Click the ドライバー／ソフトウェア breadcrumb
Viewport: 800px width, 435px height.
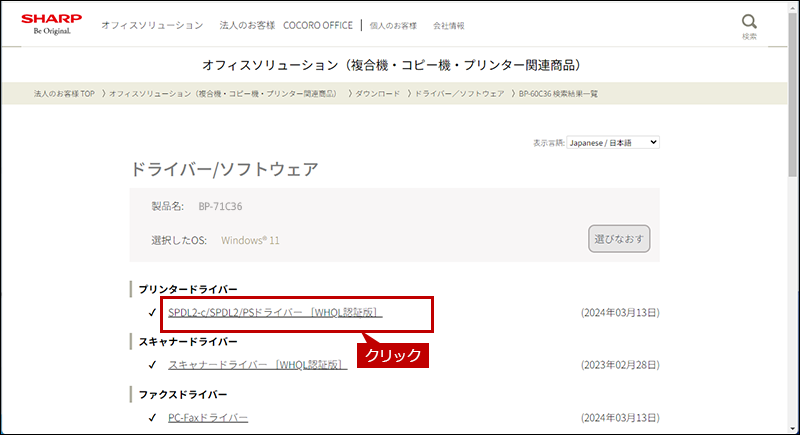point(460,93)
